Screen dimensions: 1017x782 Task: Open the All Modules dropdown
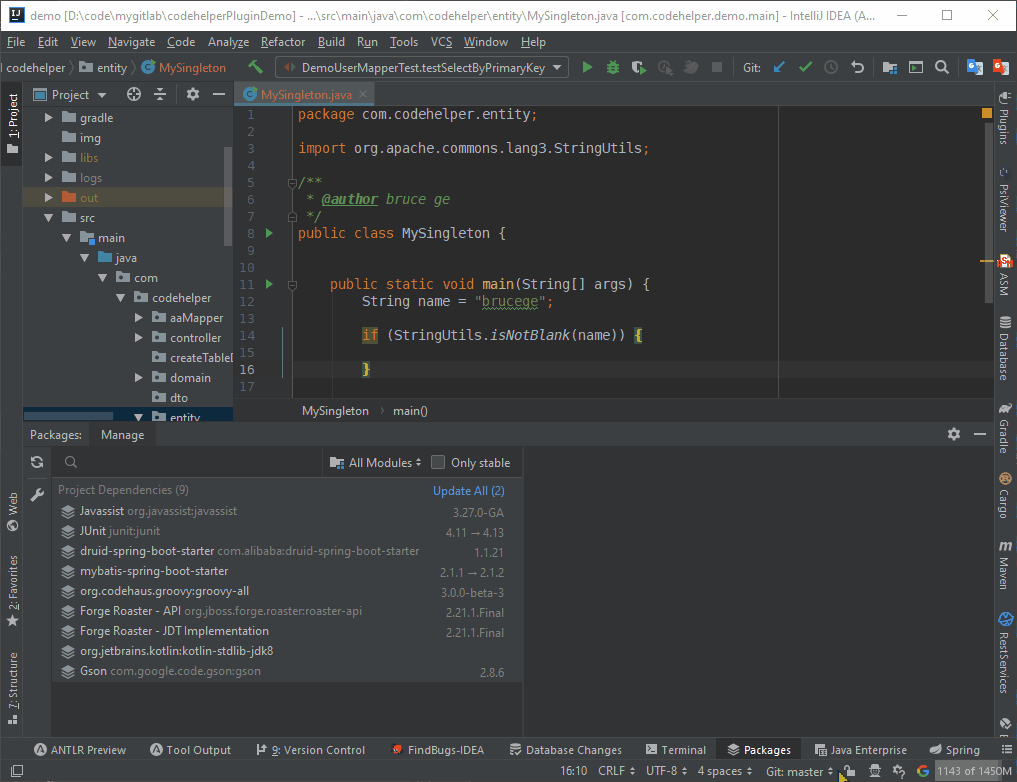(x=376, y=462)
